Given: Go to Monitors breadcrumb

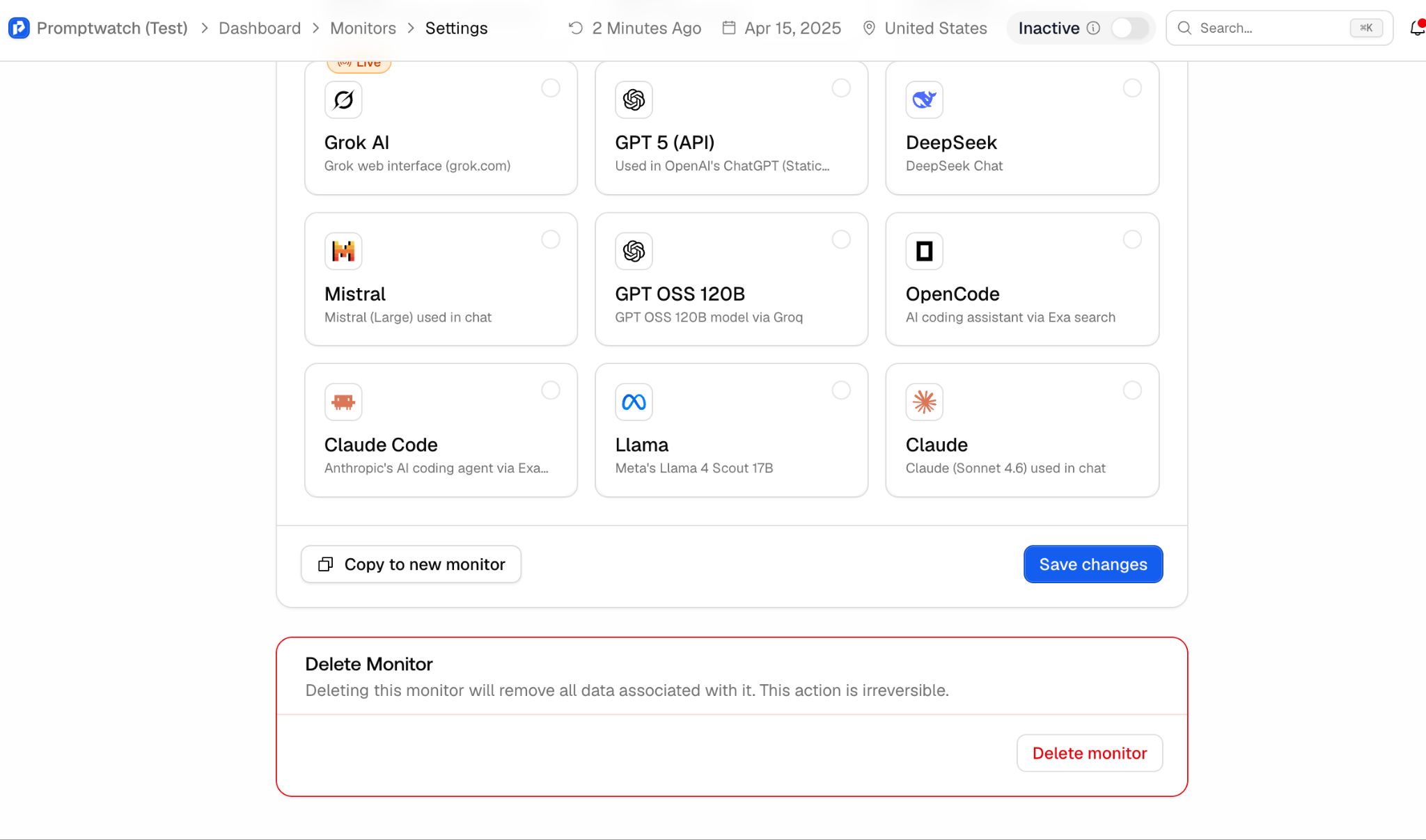Looking at the screenshot, I should [363, 28].
